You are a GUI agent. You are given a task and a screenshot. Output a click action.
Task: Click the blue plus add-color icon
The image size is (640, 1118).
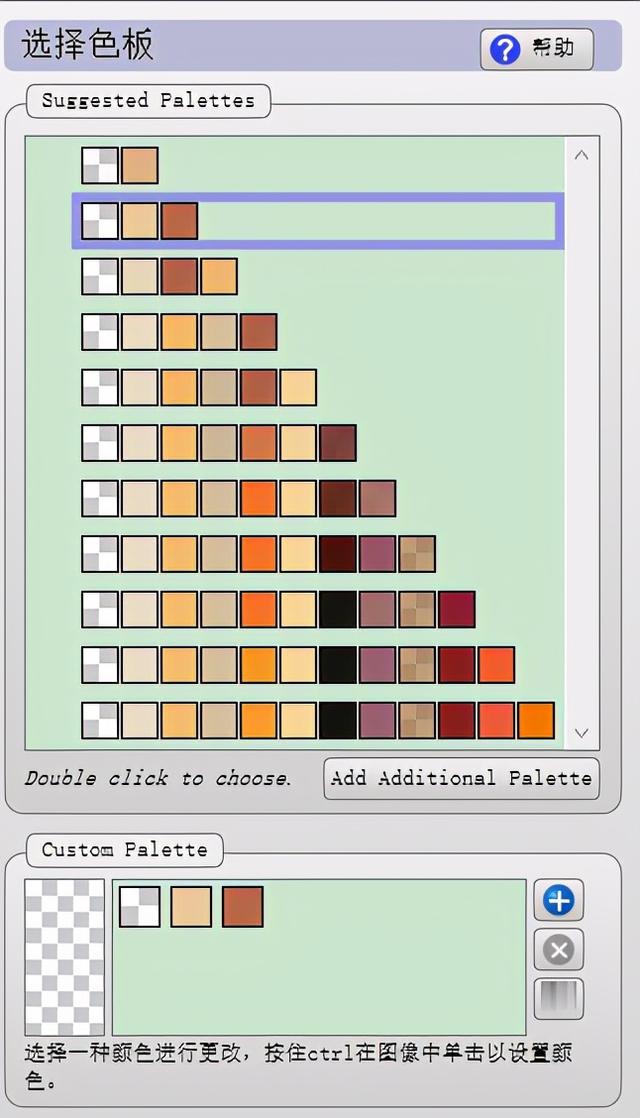pos(559,901)
